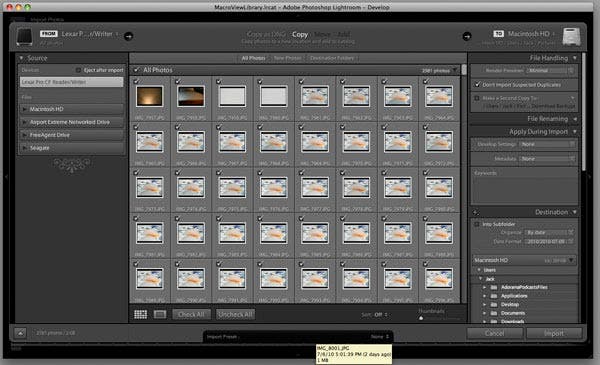Expand File Renaming panel

(x=575, y=119)
